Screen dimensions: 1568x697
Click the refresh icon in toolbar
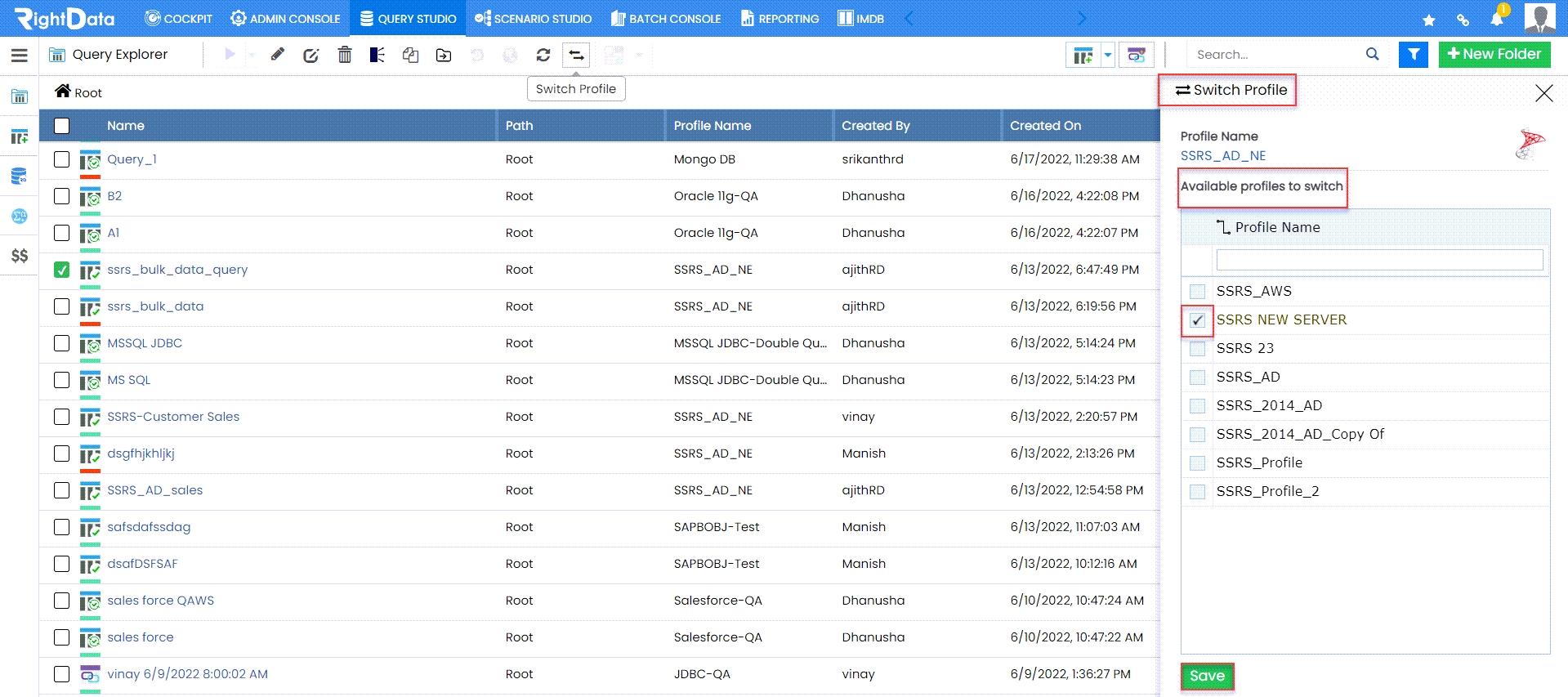tap(543, 55)
